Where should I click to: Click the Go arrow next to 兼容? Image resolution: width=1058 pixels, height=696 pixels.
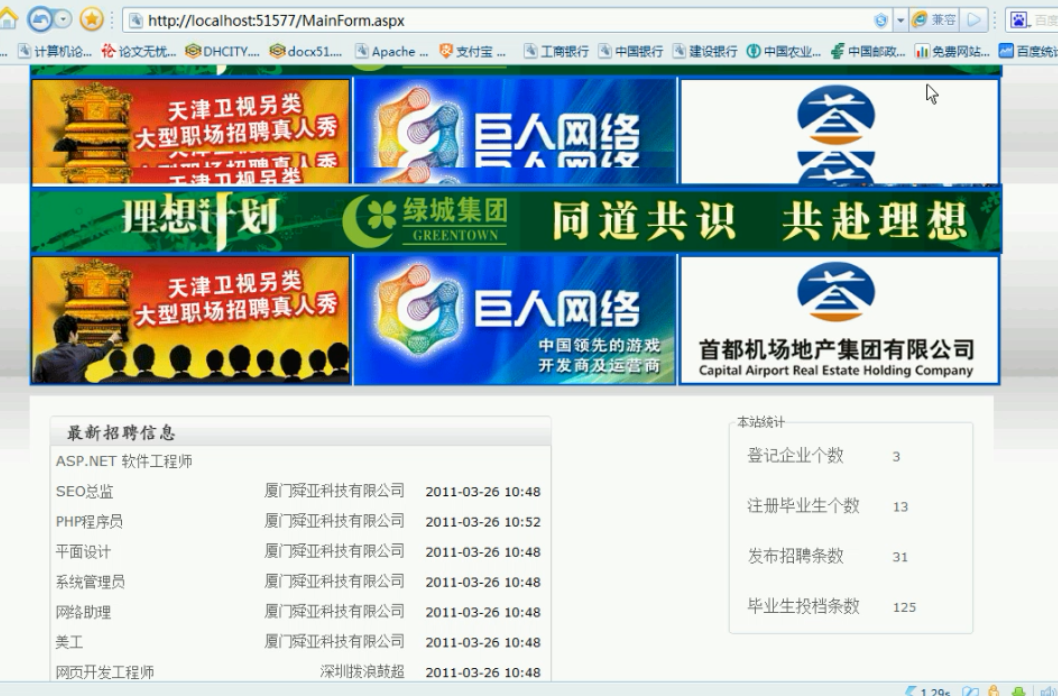974,20
